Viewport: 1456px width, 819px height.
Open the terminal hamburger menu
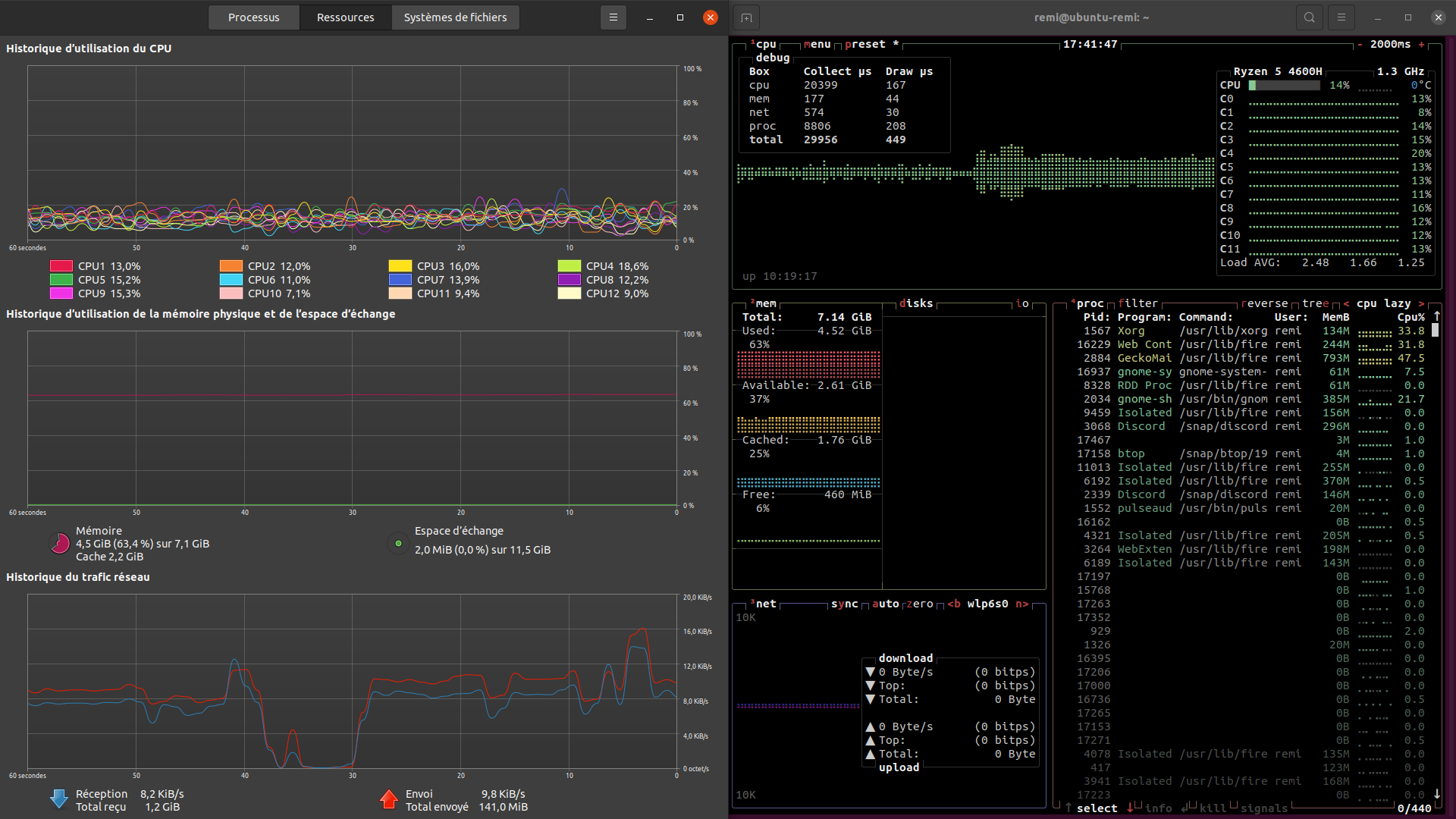[1341, 17]
